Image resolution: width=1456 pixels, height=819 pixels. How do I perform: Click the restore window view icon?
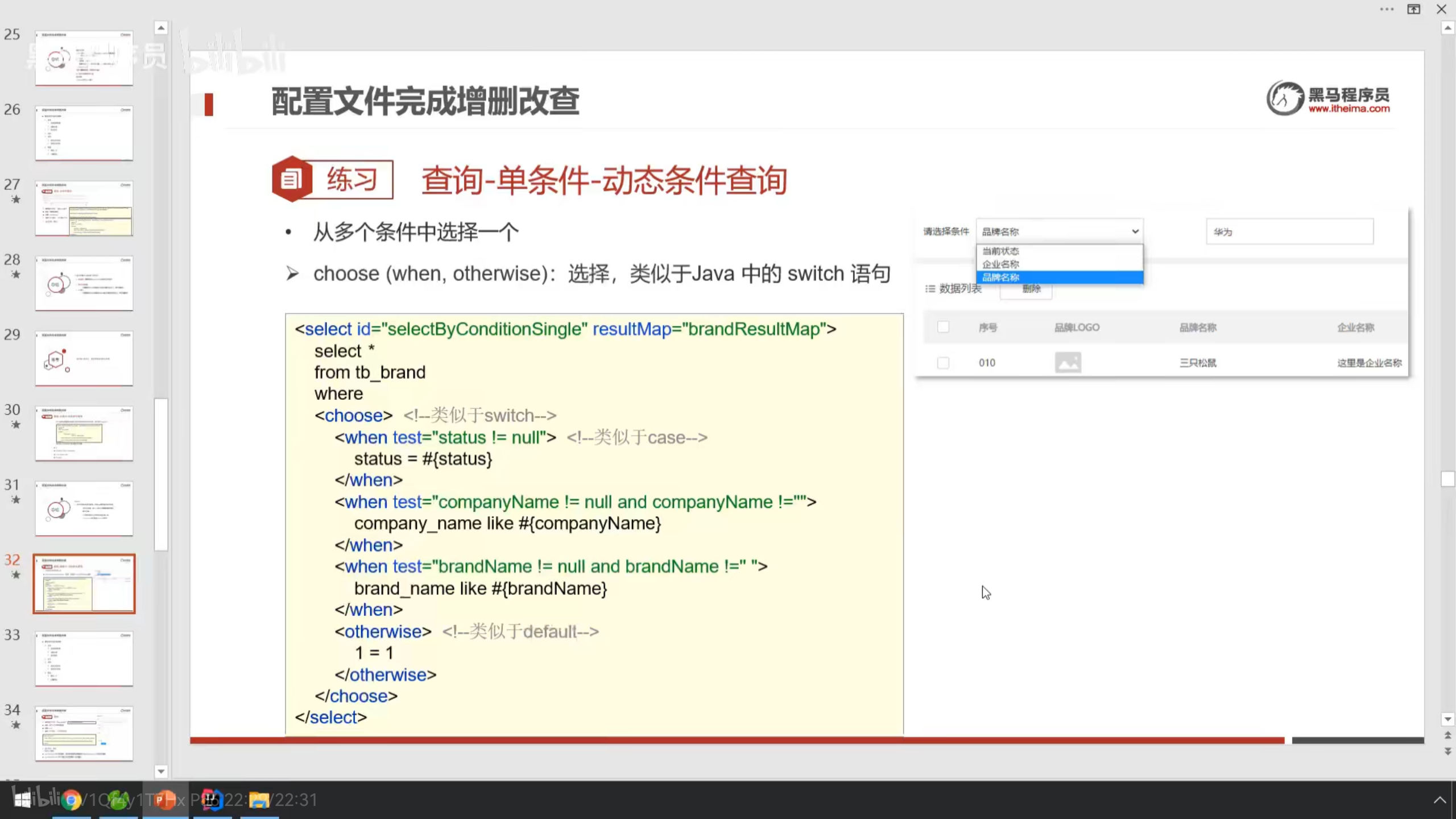click(1414, 9)
